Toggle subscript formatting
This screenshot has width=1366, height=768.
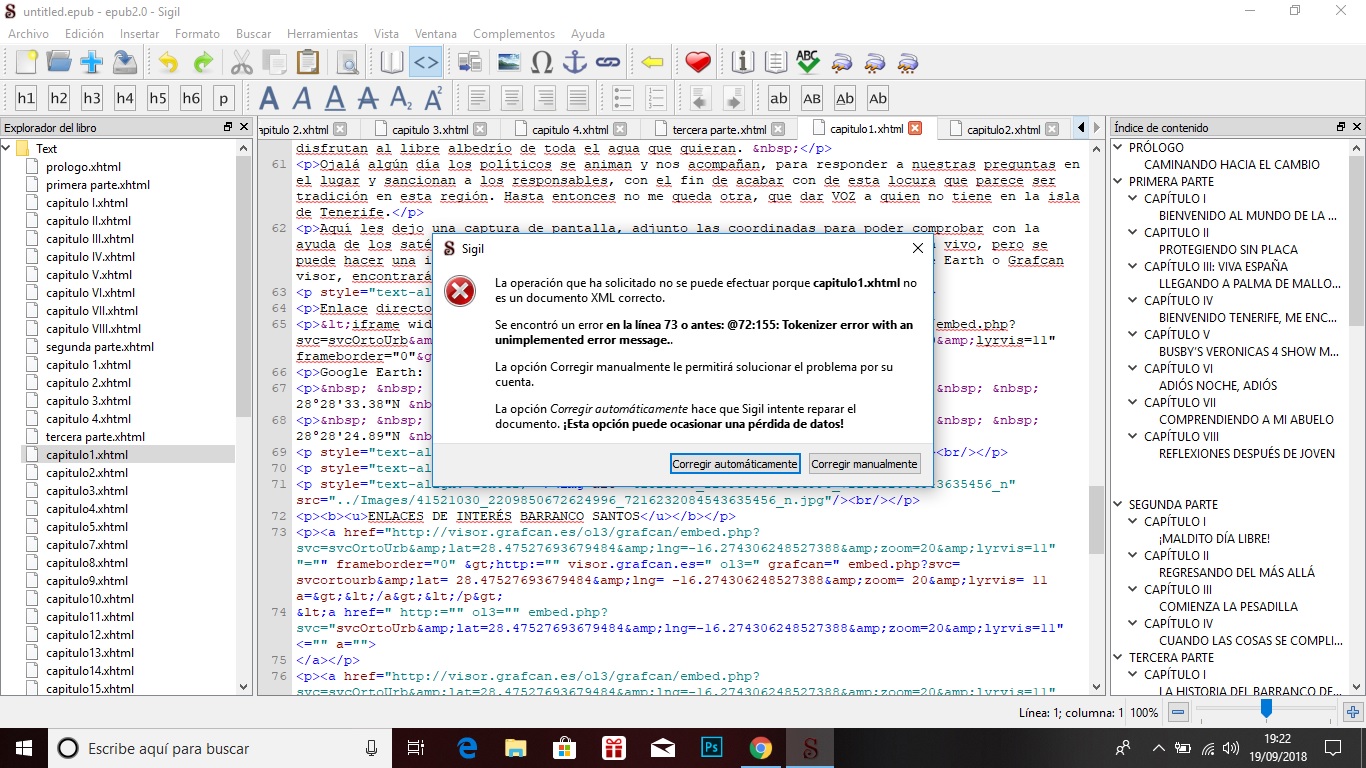point(401,98)
